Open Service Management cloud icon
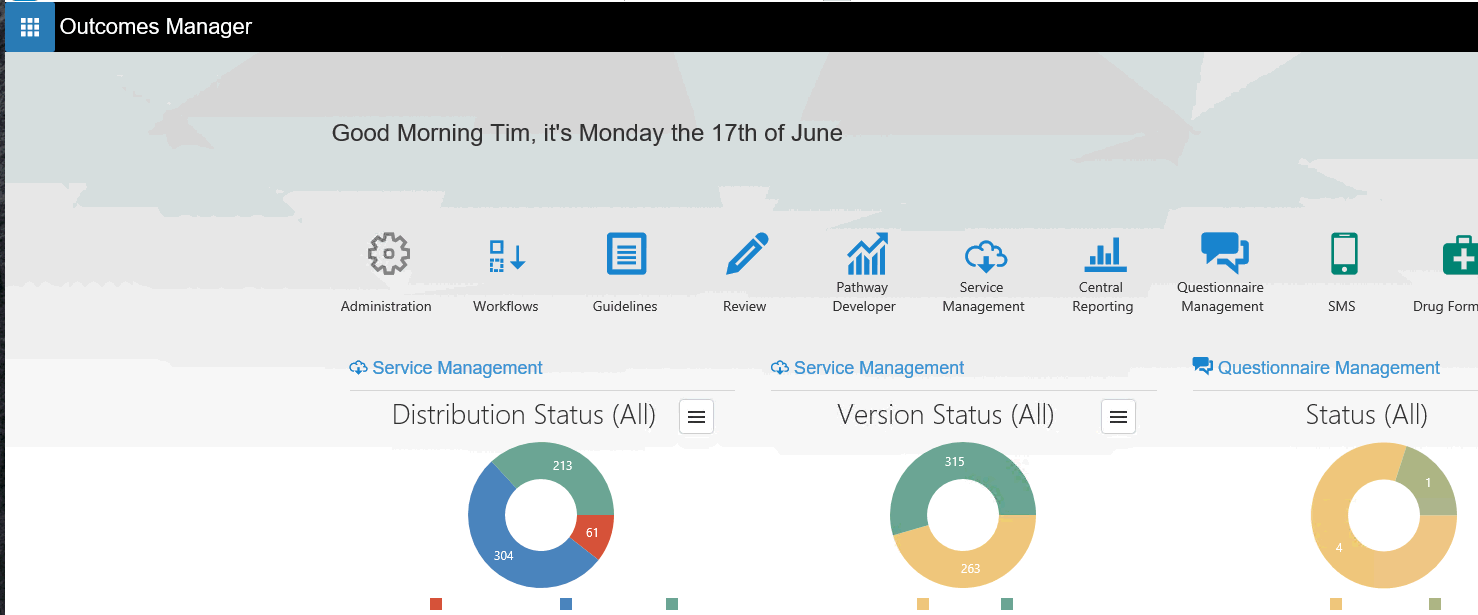Image resolution: width=1478 pixels, height=615 pixels. 984,256
